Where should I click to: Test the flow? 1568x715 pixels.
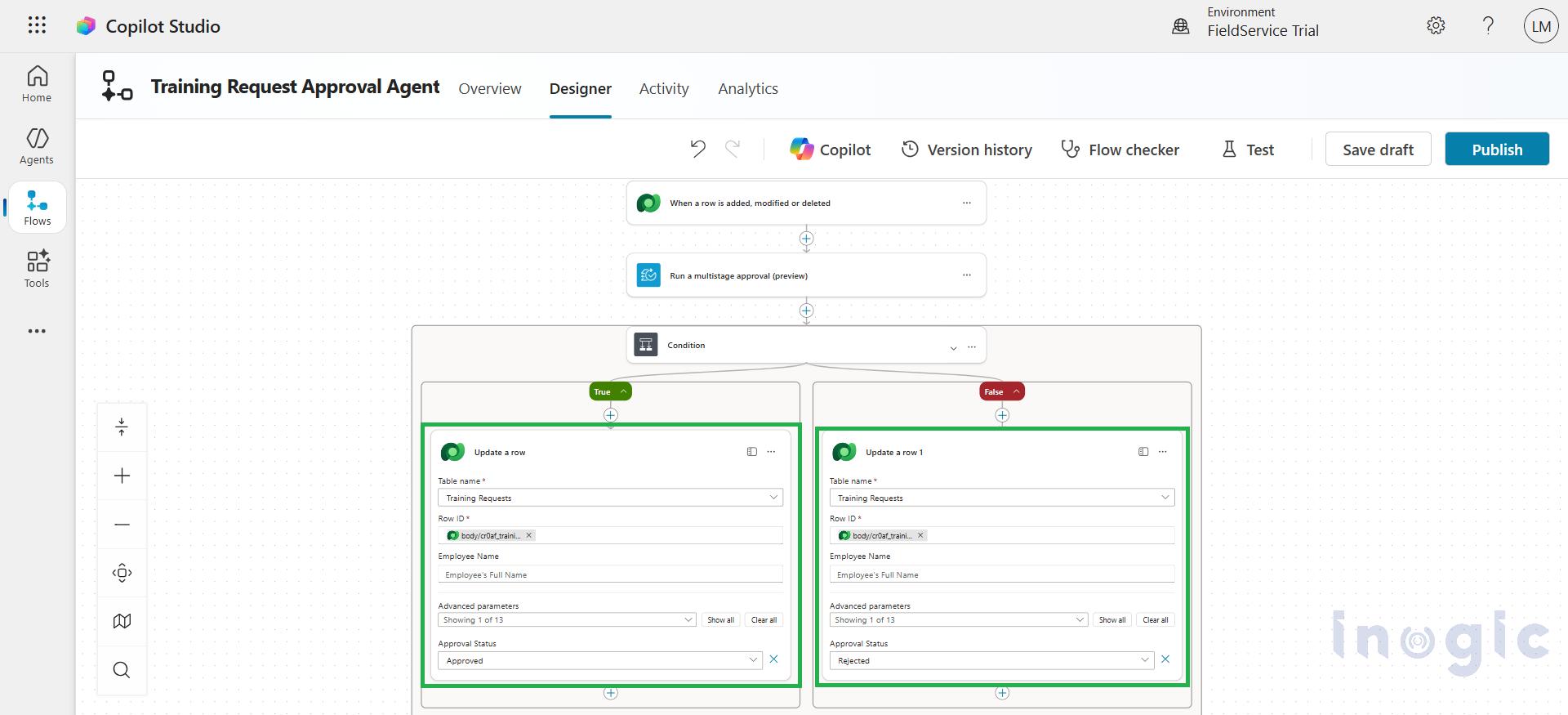click(1247, 150)
